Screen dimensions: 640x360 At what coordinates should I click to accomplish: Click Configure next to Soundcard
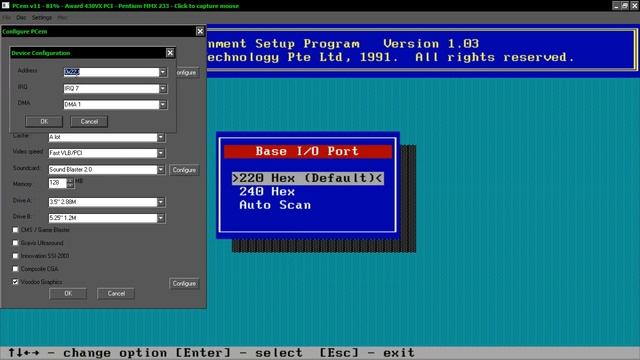pyautogui.click(x=184, y=170)
